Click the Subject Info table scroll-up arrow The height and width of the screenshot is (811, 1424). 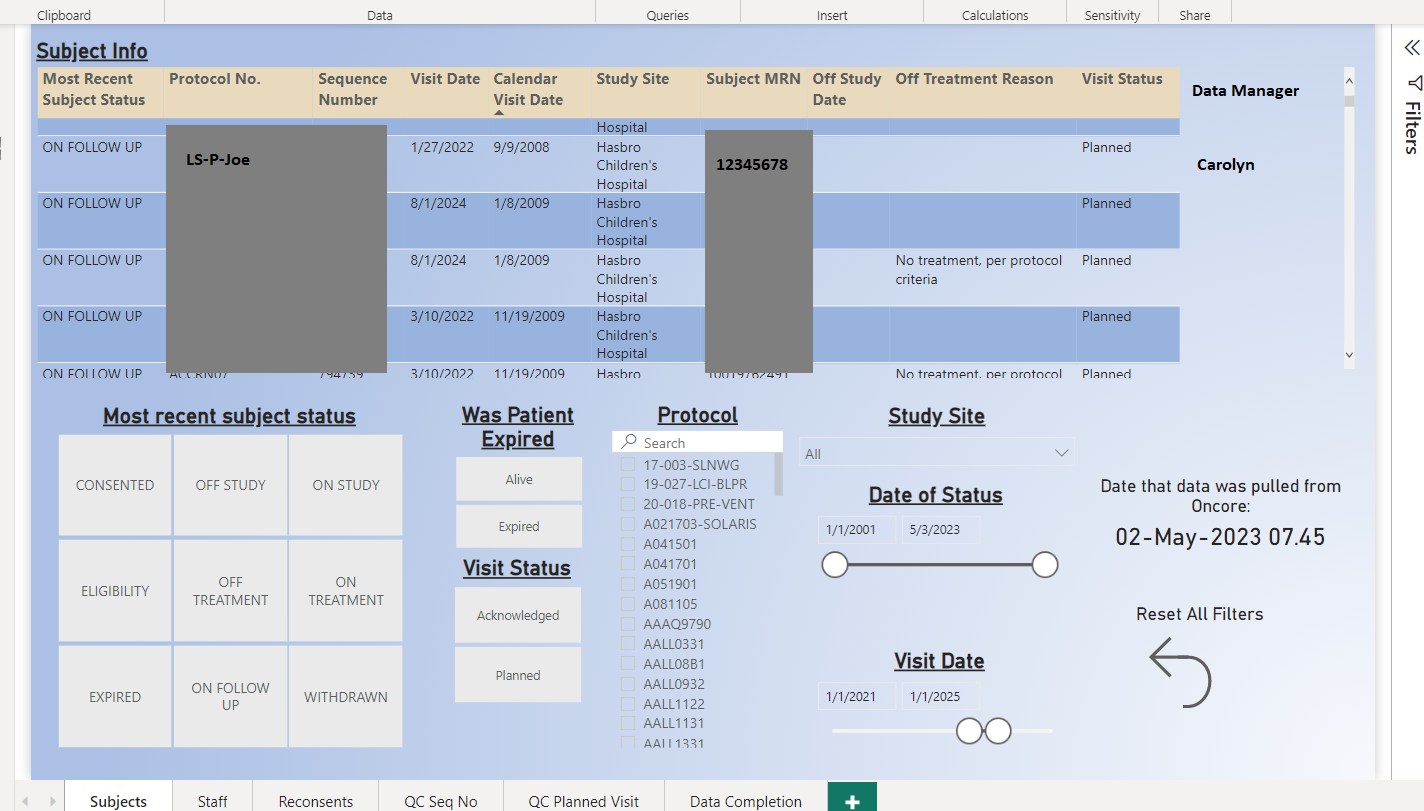coord(1349,81)
